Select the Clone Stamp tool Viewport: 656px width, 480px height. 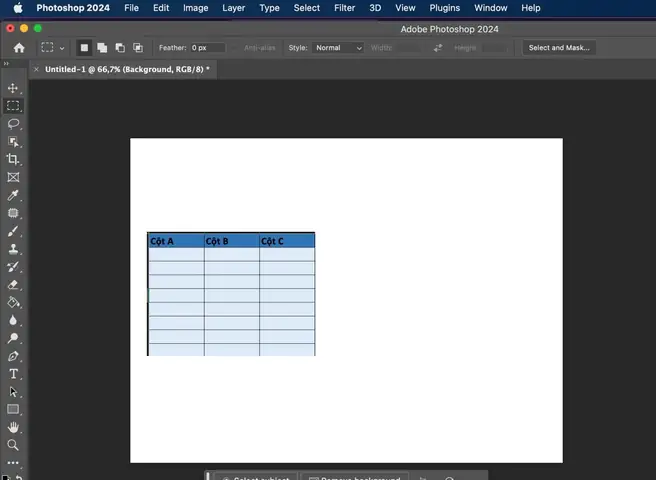point(13,249)
